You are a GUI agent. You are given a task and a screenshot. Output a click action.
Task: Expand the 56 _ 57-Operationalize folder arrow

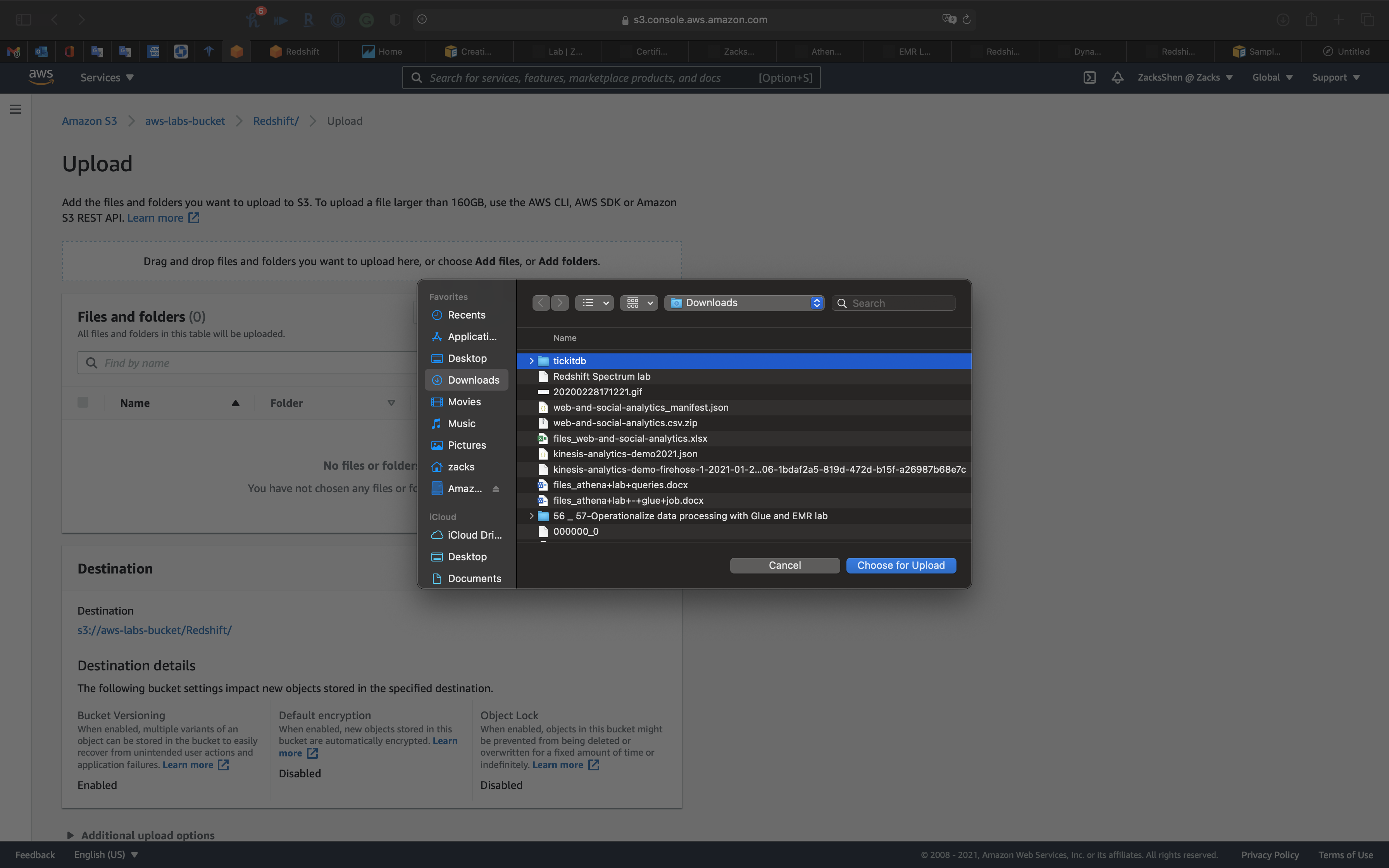click(x=531, y=516)
